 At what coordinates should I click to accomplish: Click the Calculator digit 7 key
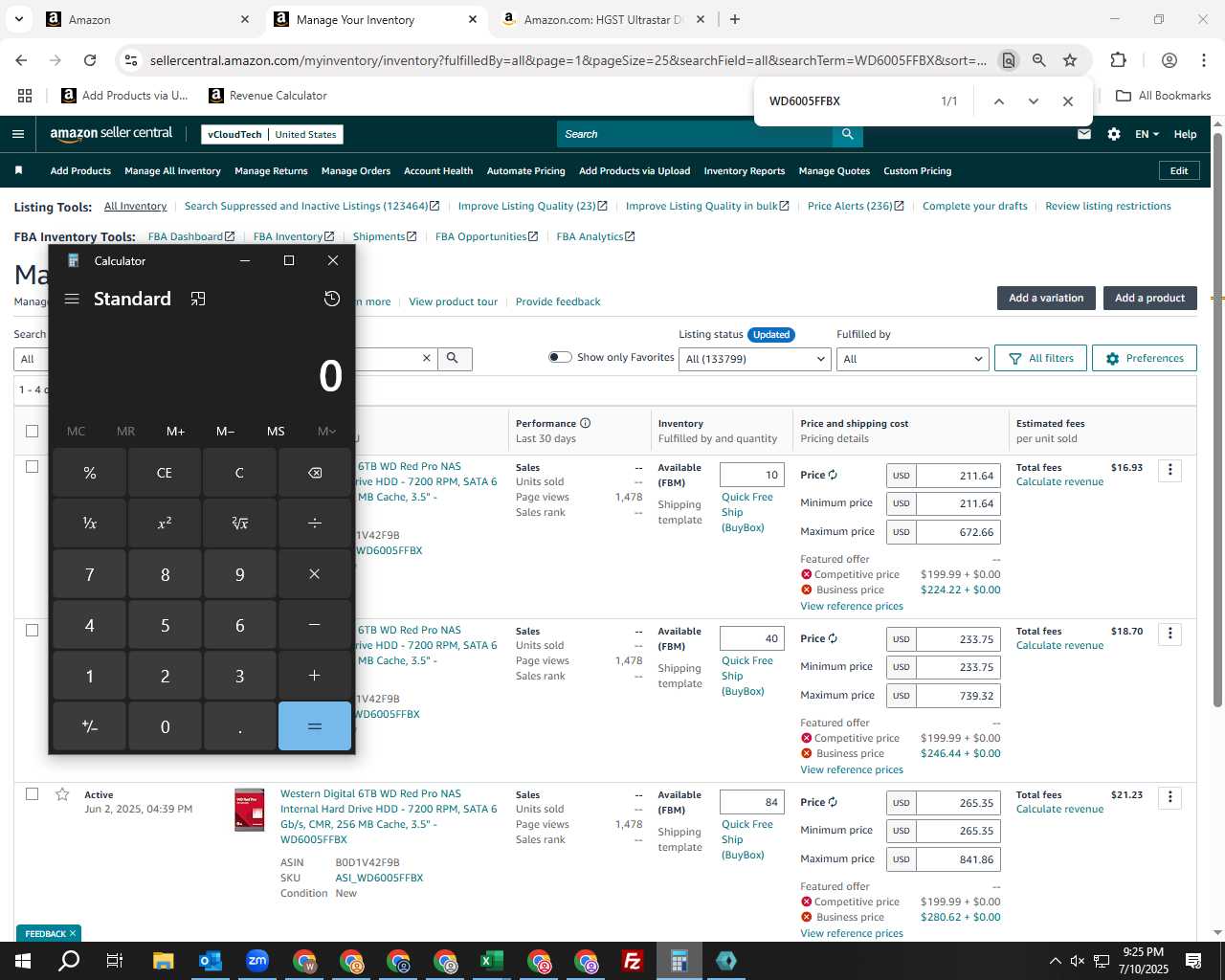(x=90, y=574)
